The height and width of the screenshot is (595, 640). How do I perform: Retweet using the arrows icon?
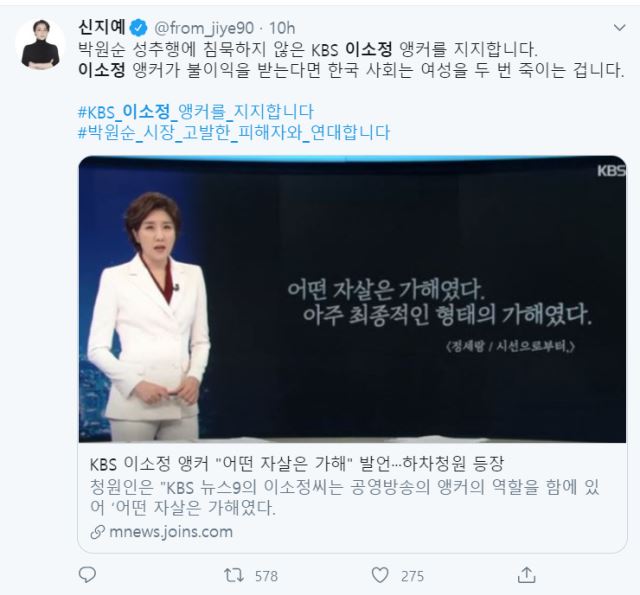[x=234, y=575]
